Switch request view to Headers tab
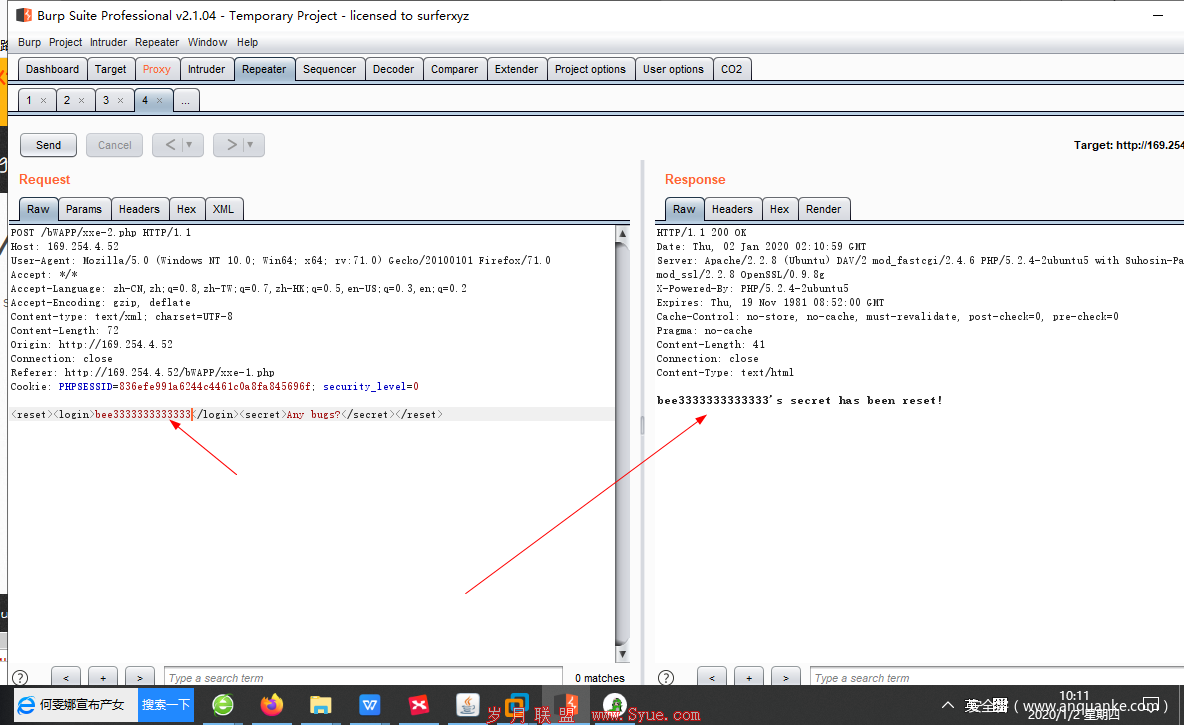 [x=140, y=209]
